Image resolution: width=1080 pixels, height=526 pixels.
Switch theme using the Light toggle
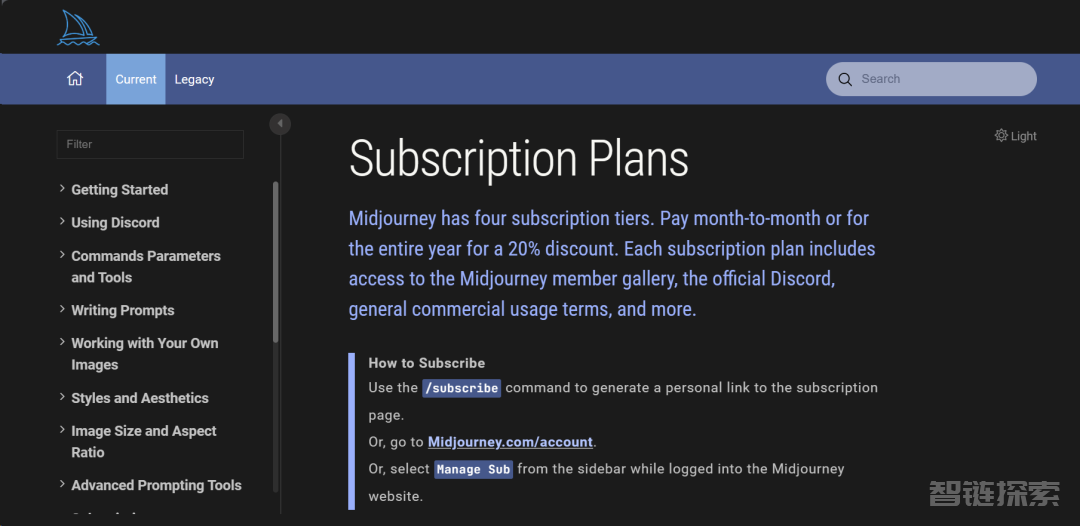pos(1024,136)
